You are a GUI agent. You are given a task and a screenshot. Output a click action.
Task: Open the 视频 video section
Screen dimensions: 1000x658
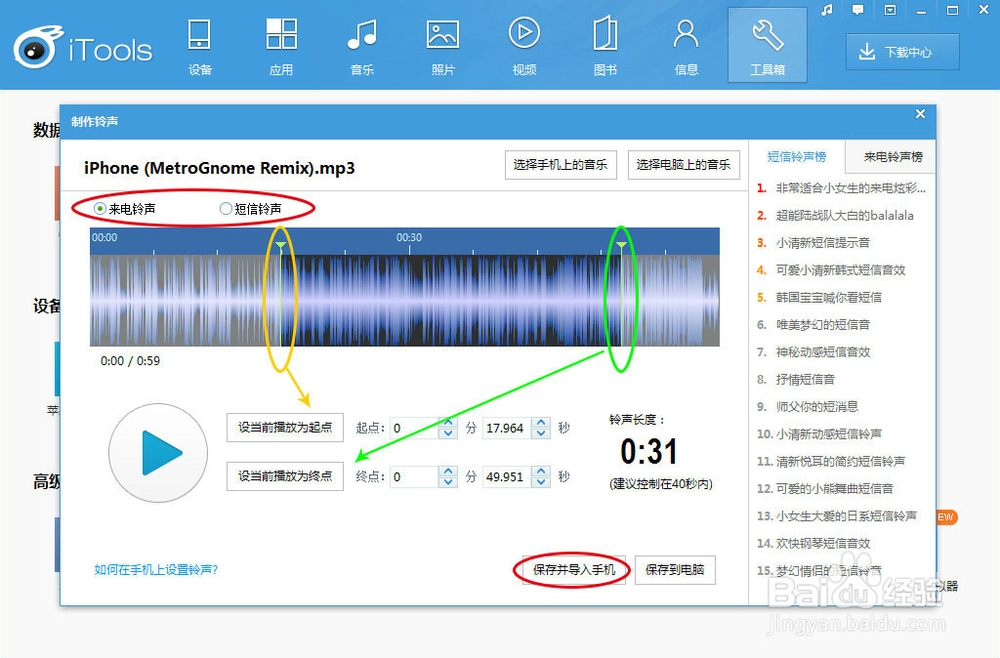point(524,48)
